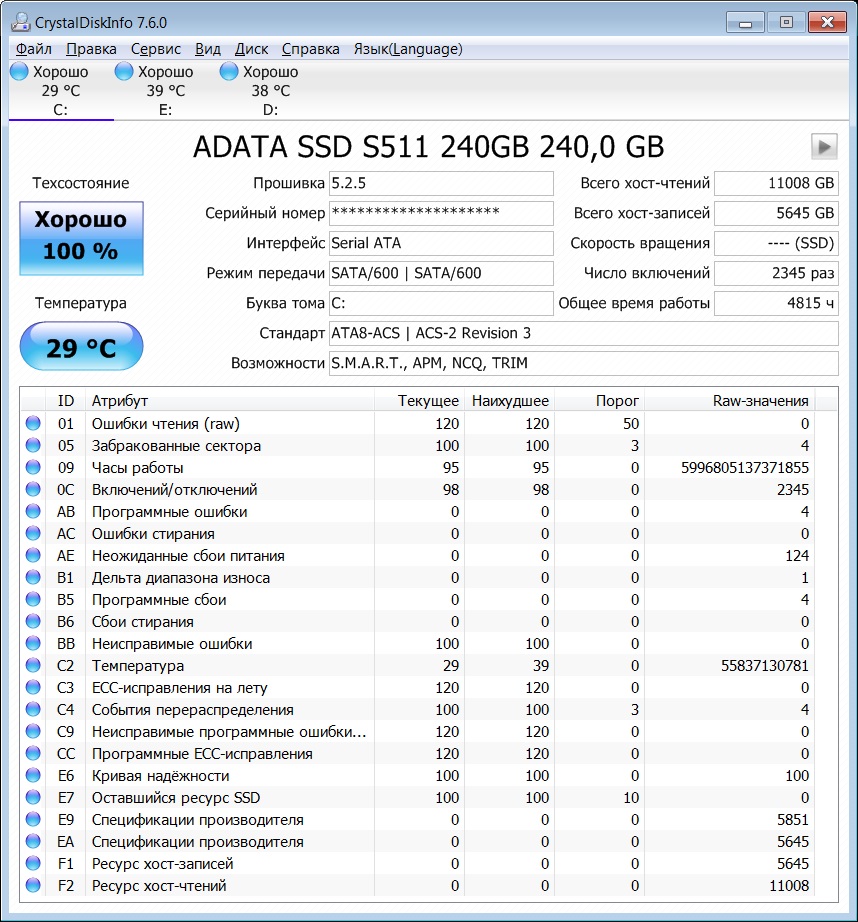Open the Правка menu
The image size is (858, 922).
pos(91,49)
